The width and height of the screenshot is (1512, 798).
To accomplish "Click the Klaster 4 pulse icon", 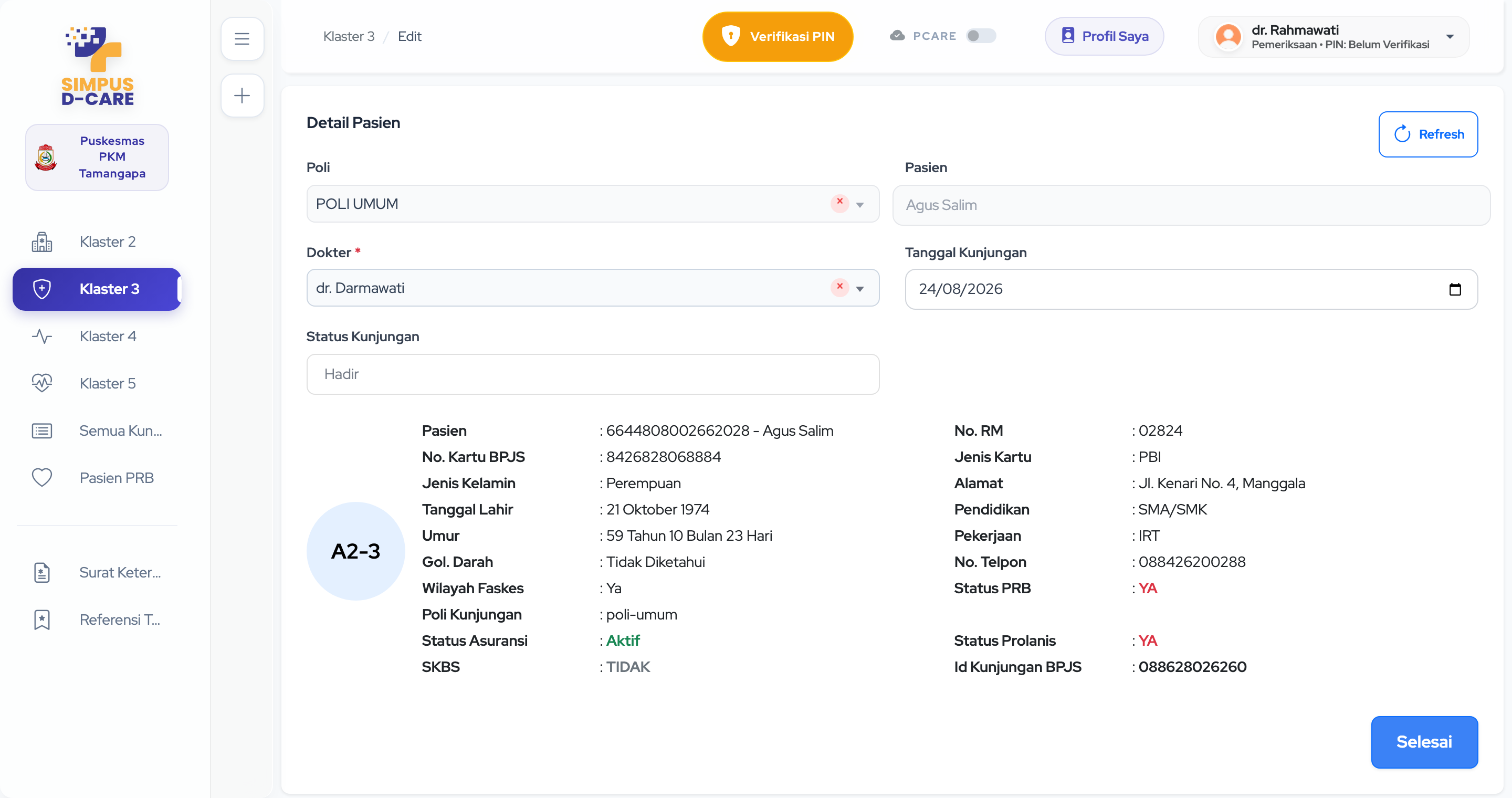I will pos(41,336).
